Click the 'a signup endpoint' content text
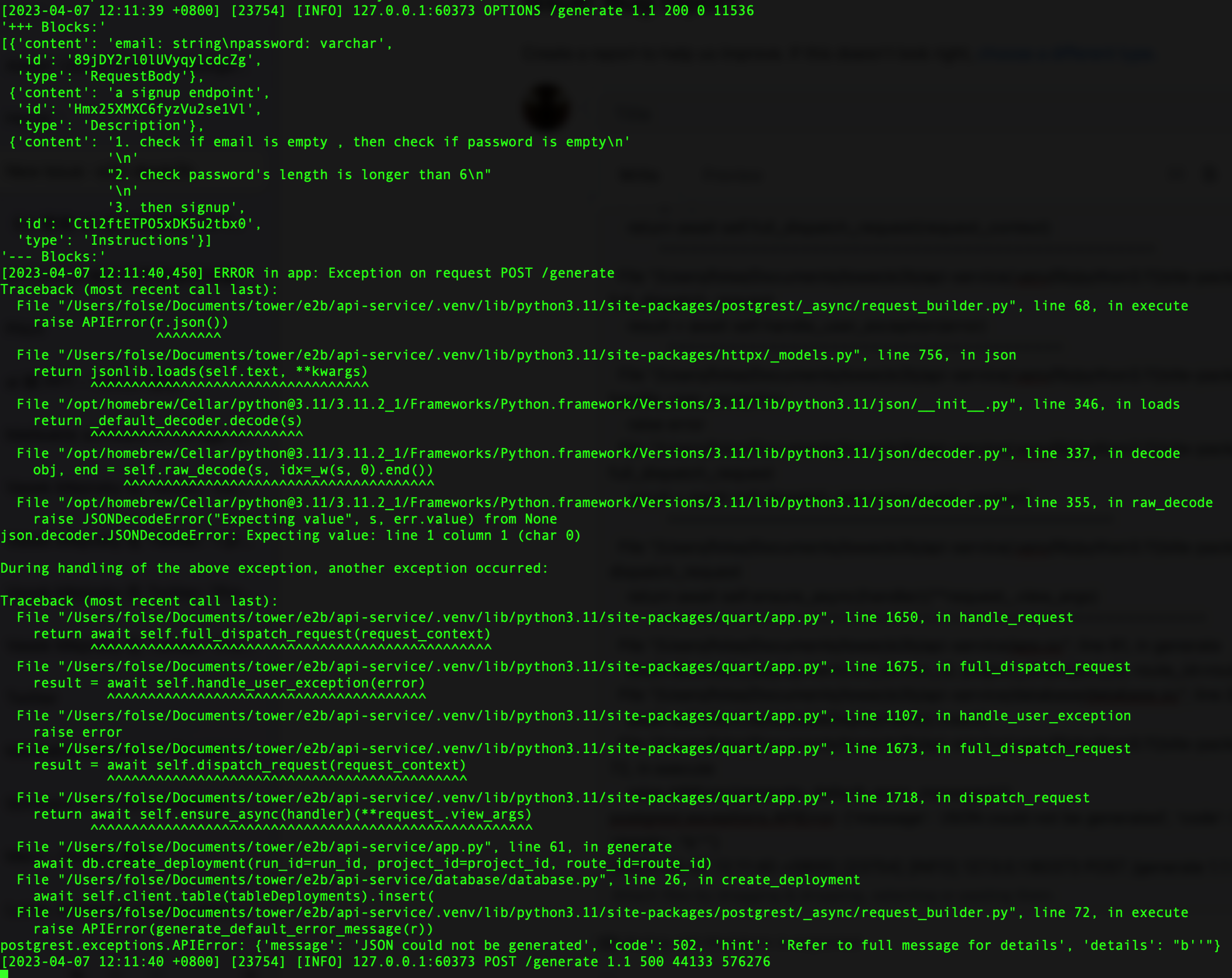1232x978 pixels. [x=188, y=93]
